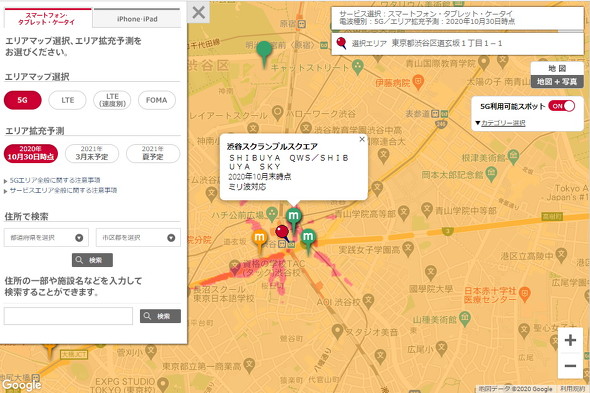
Task: Click green 'm' marker below the popup
Action: [293, 219]
